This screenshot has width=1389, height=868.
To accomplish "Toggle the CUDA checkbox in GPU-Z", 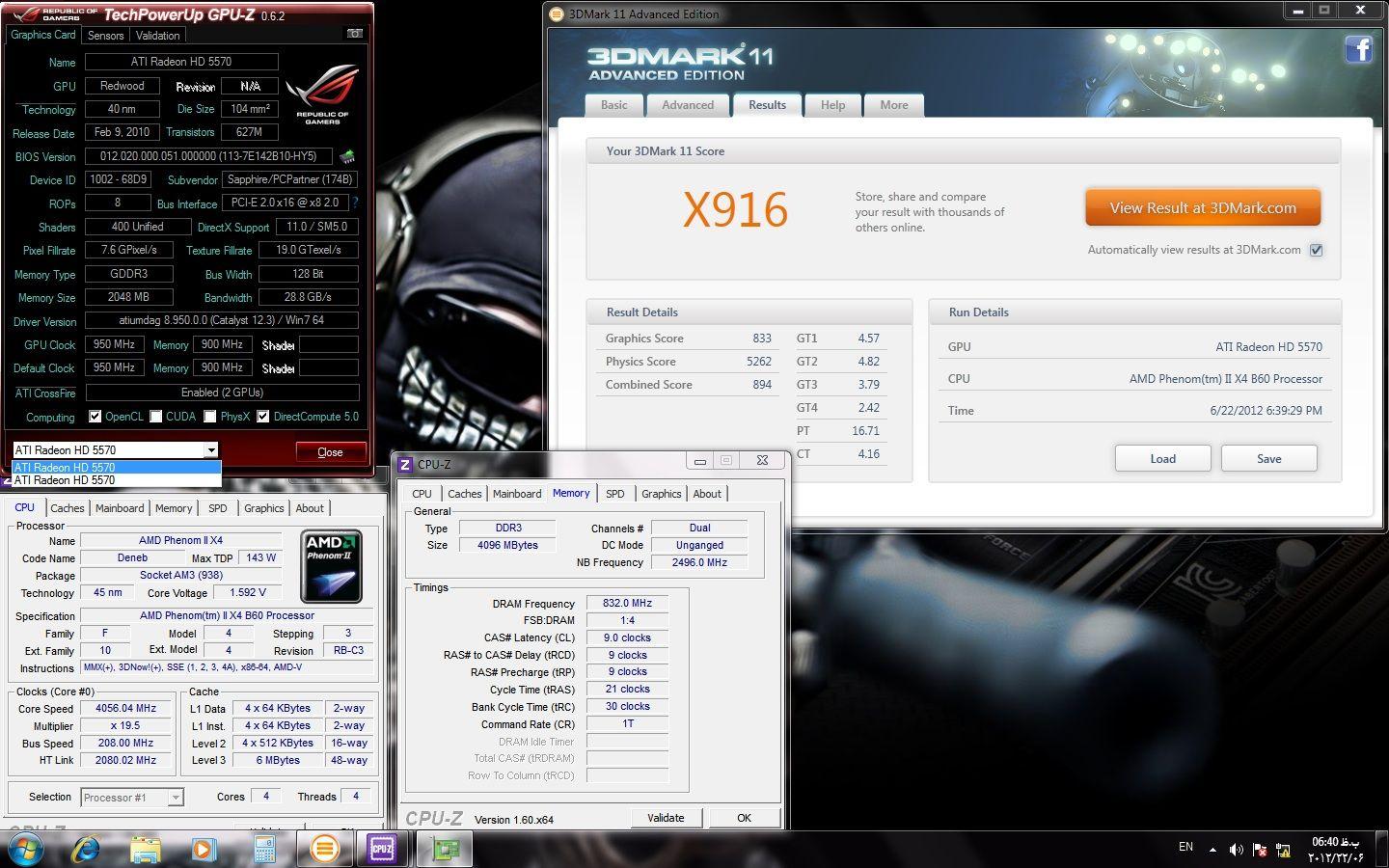I will pos(155,417).
